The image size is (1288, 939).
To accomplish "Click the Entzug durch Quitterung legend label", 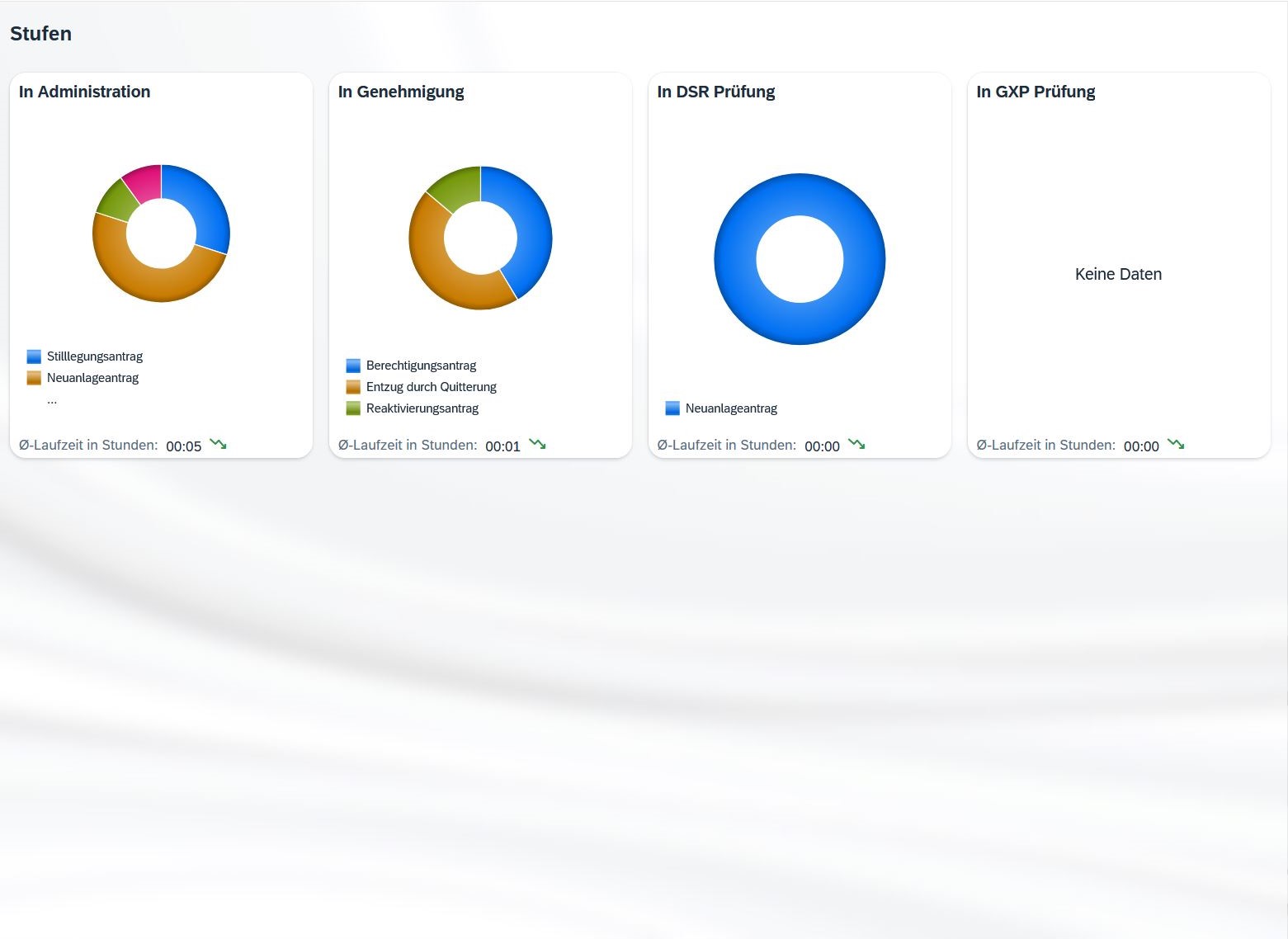I will [x=431, y=387].
